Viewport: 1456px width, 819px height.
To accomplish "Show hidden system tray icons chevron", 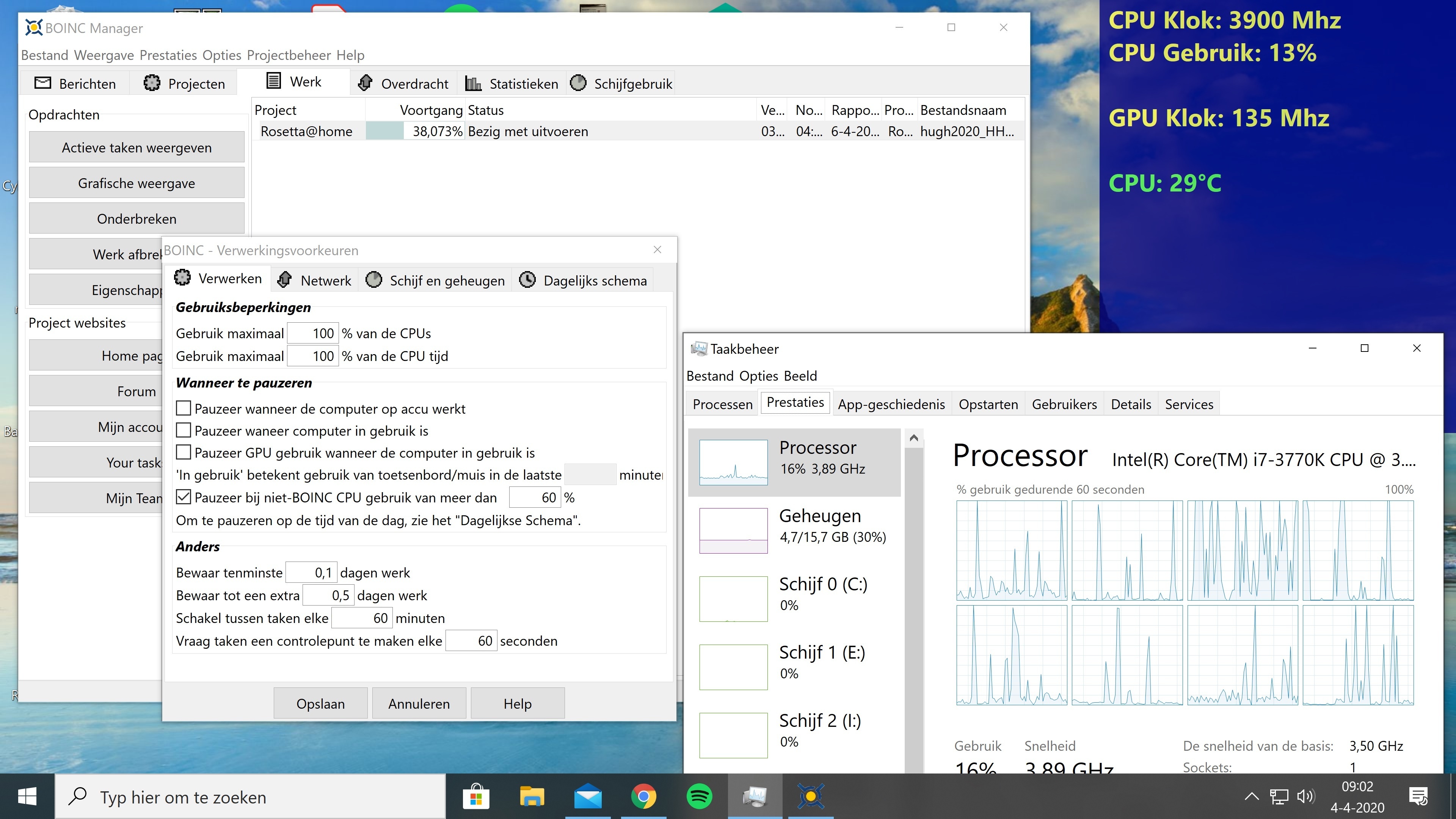I will pyautogui.click(x=1251, y=796).
